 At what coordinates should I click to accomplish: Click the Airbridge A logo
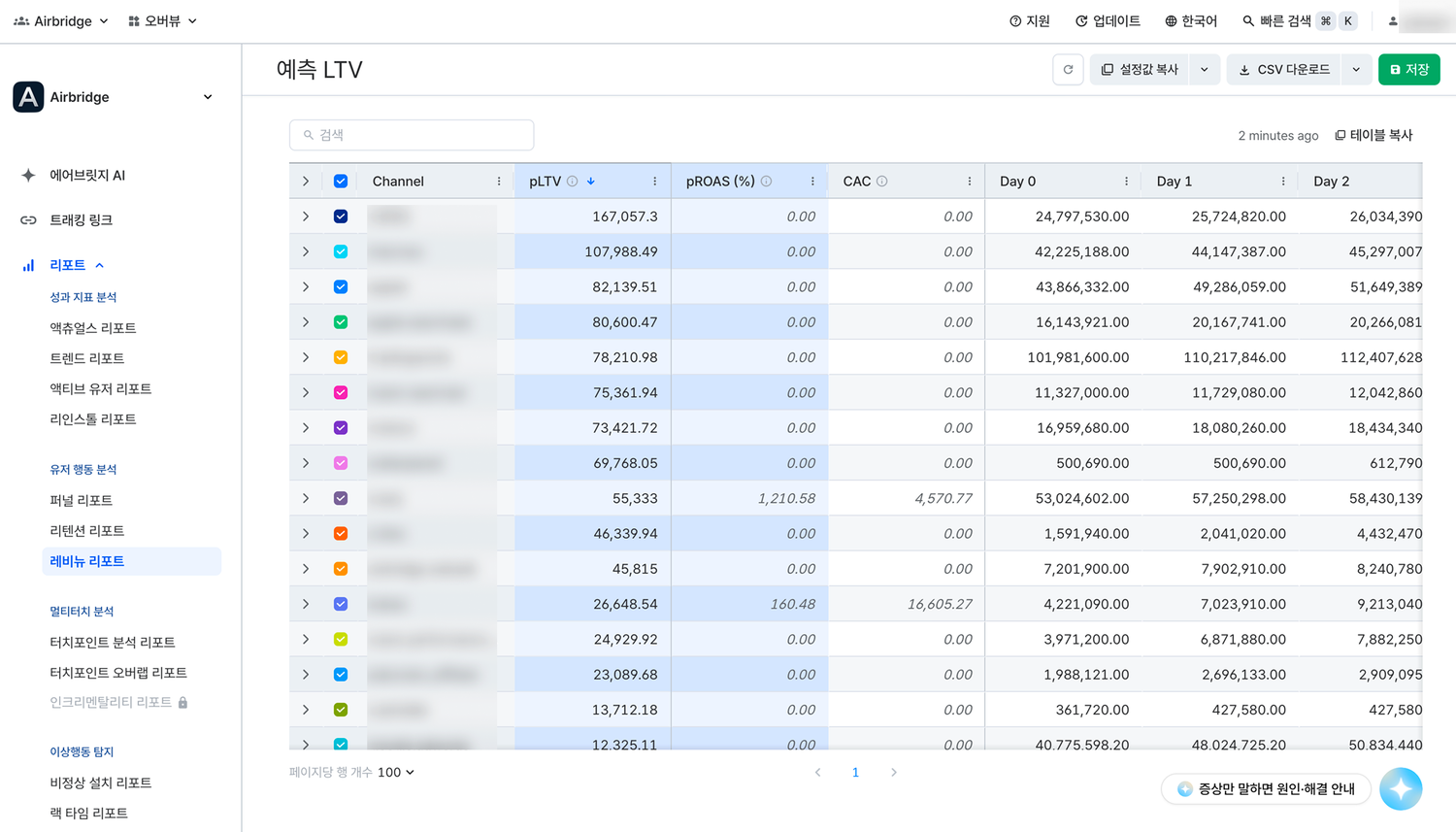[x=28, y=97]
